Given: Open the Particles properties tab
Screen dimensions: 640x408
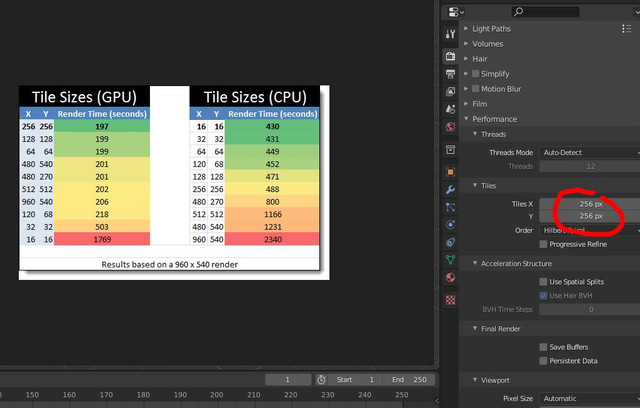Looking at the screenshot, I should tap(450, 207).
